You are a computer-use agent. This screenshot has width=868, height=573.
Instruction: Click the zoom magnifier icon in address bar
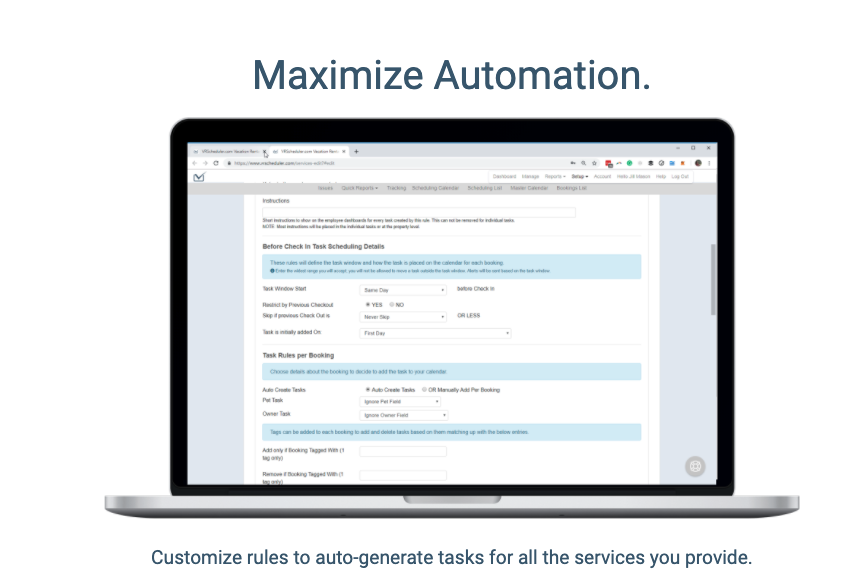tap(583, 163)
